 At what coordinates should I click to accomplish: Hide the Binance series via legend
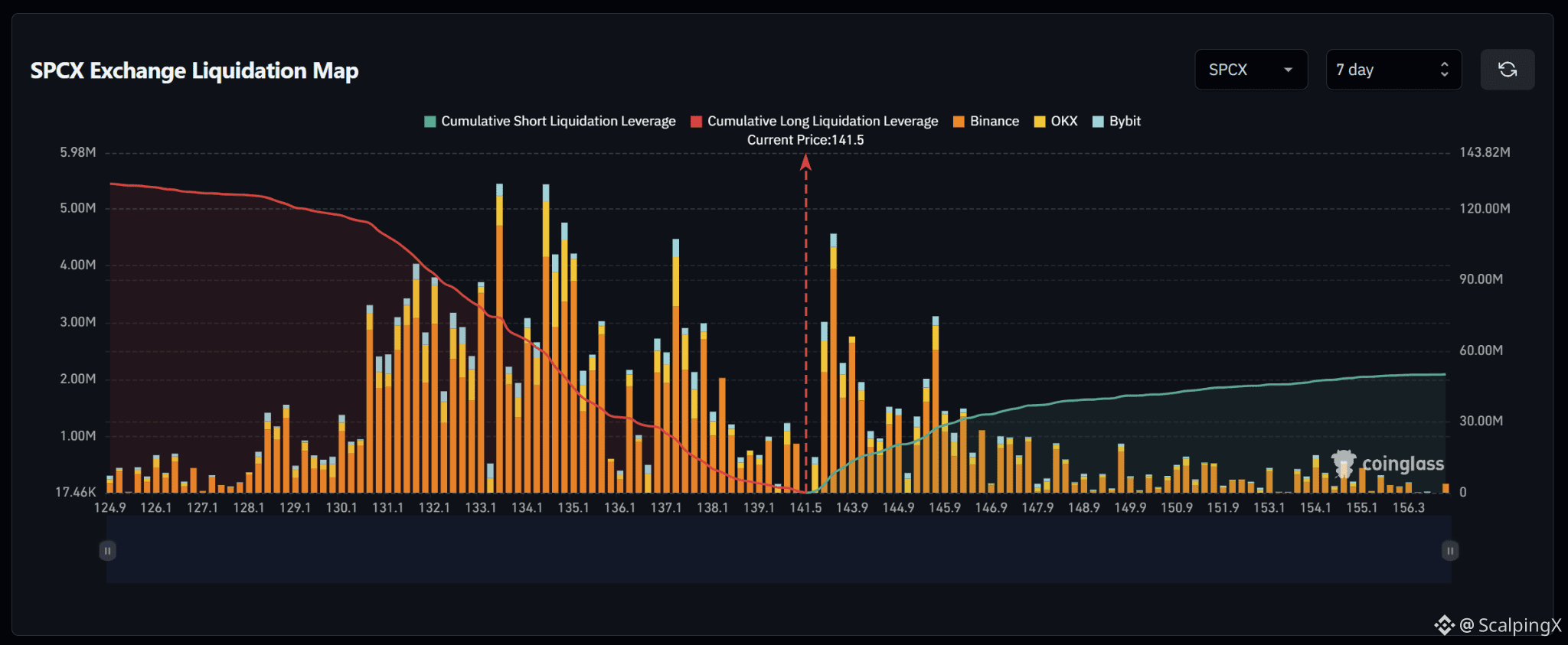(986, 121)
